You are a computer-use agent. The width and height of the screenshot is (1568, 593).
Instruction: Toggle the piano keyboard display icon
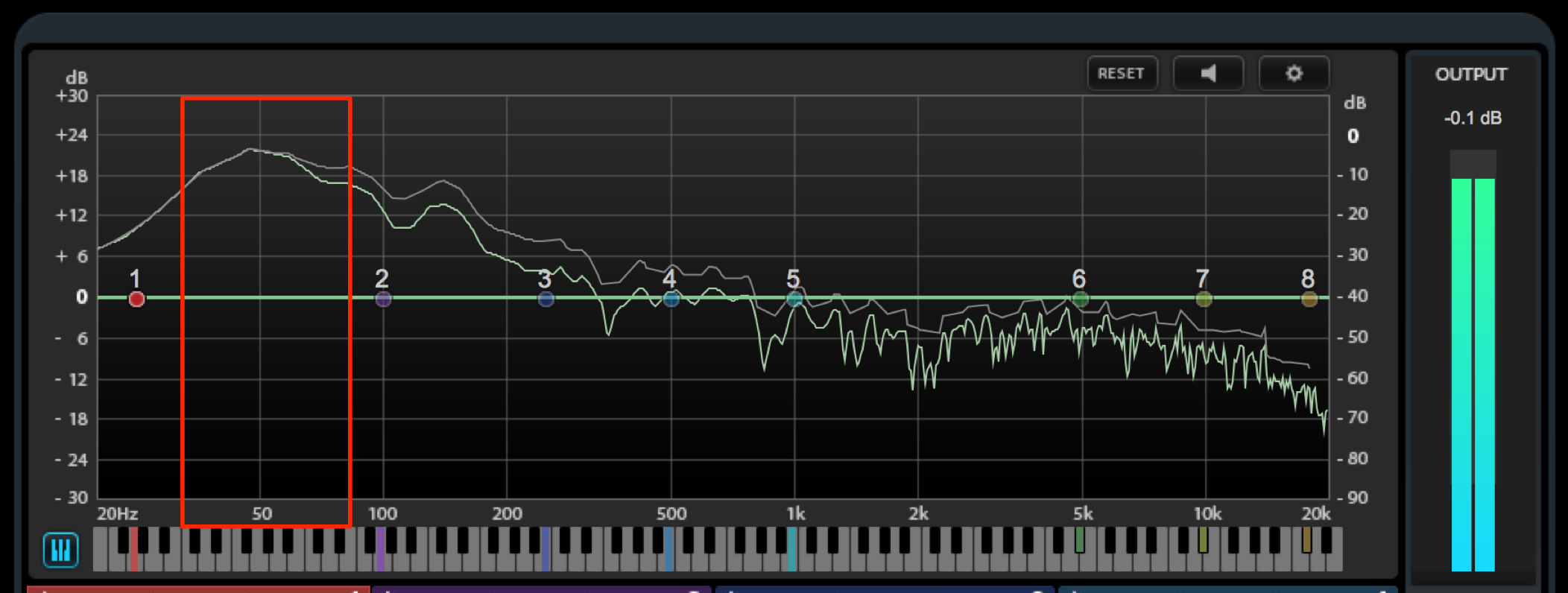click(x=60, y=551)
